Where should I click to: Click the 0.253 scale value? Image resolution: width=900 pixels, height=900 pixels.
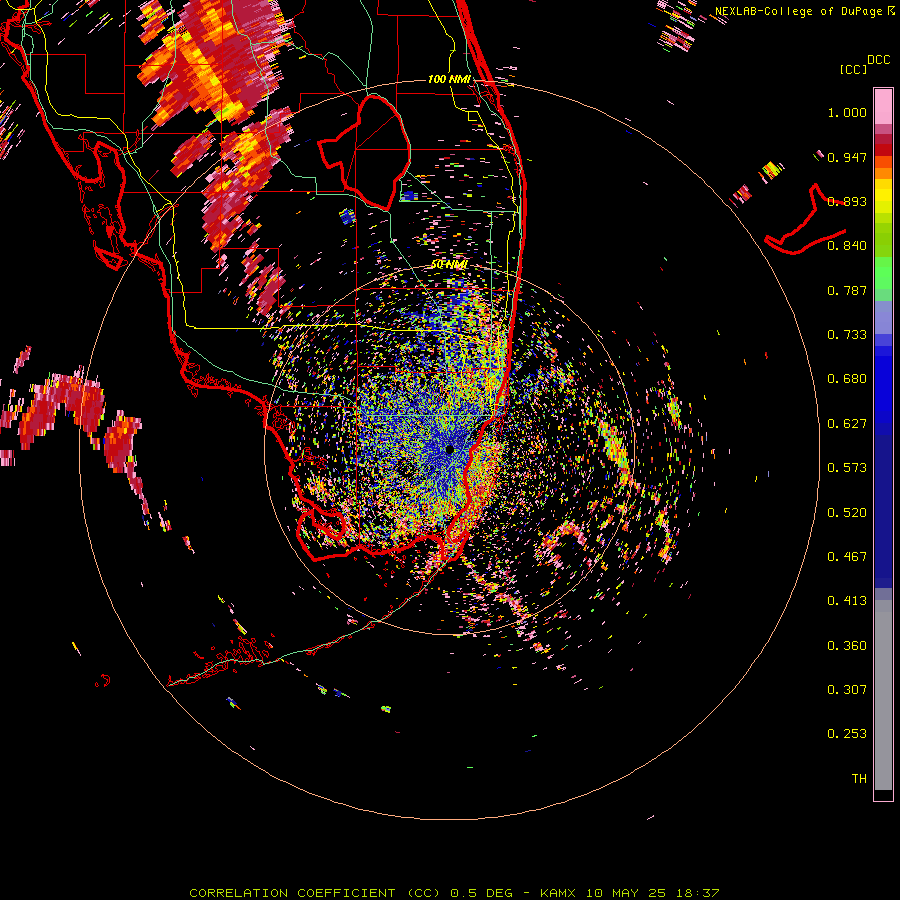coord(847,734)
